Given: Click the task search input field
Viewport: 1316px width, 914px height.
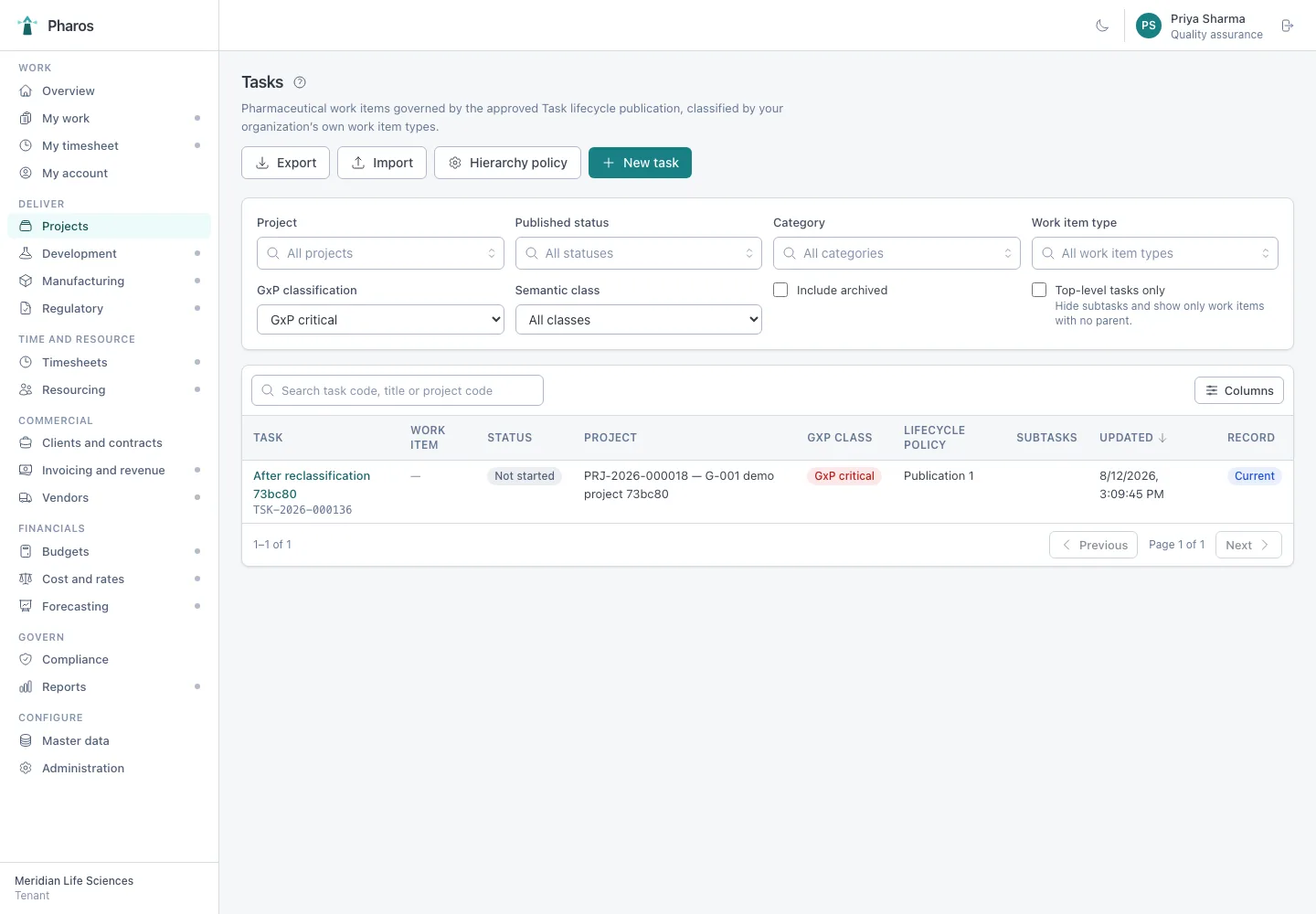Looking at the screenshot, I should (x=398, y=390).
